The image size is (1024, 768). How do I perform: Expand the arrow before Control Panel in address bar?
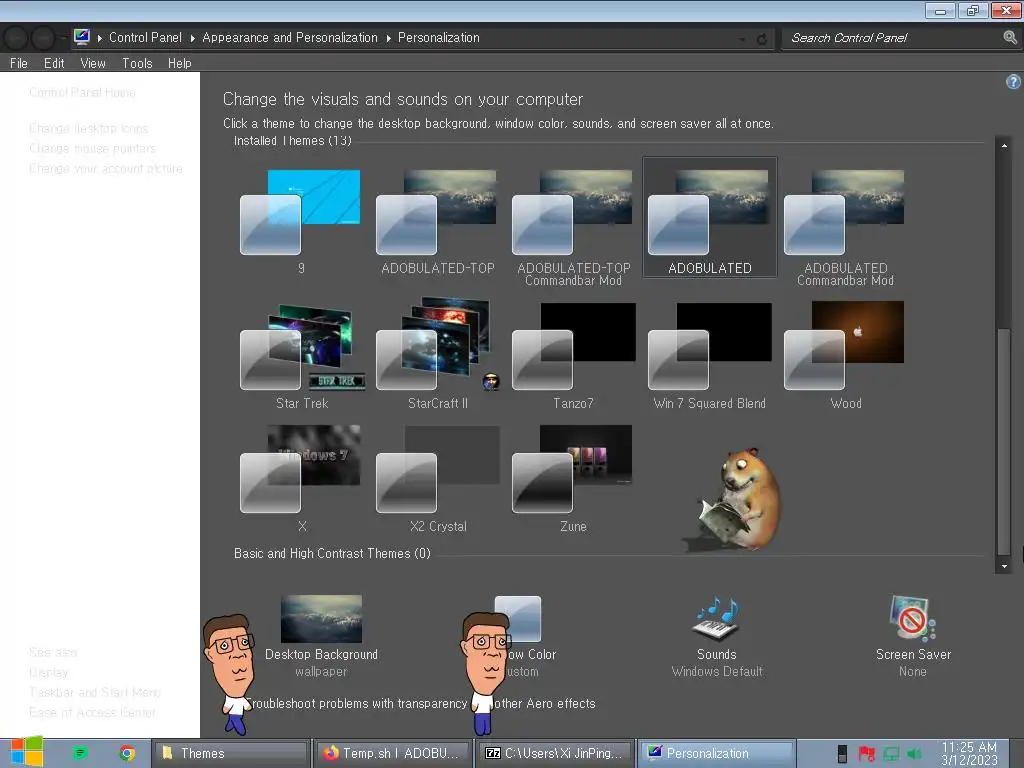point(100,39)
